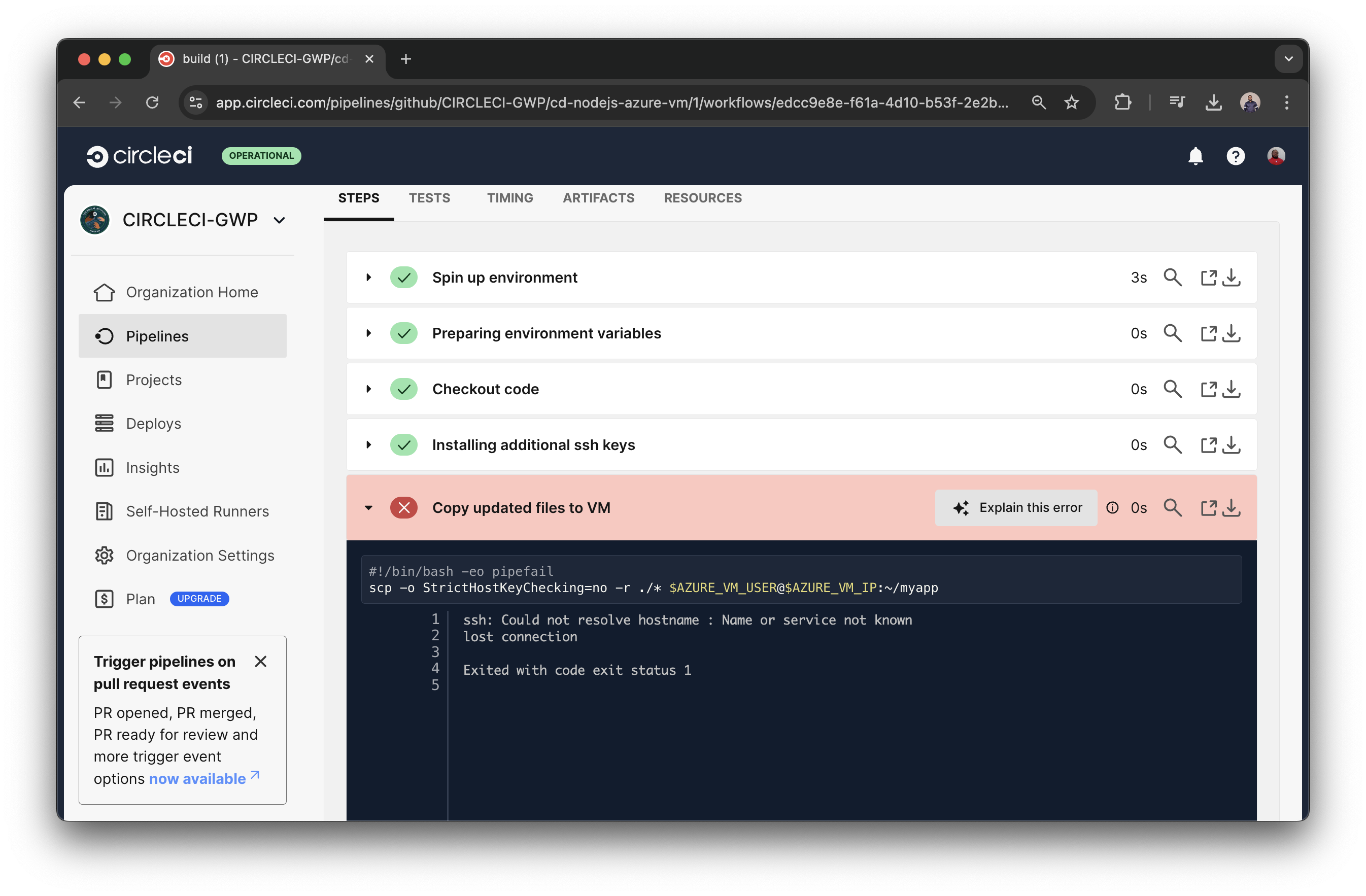The height and width of the screenshot is (896, 1366).
Task: Expand the Preparing environment variables step
Action: 368,333
